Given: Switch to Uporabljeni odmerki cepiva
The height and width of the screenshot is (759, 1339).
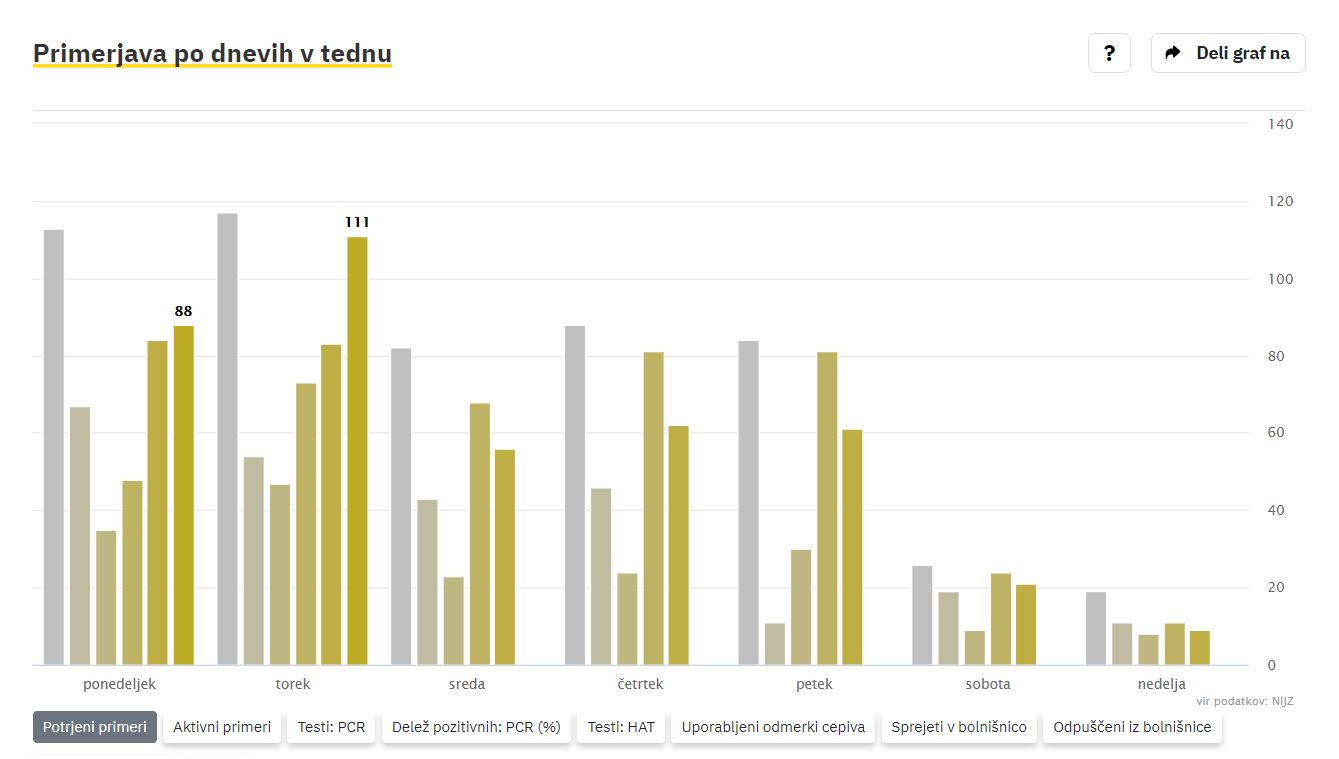Looking at the screenshot, I should 773,727.
